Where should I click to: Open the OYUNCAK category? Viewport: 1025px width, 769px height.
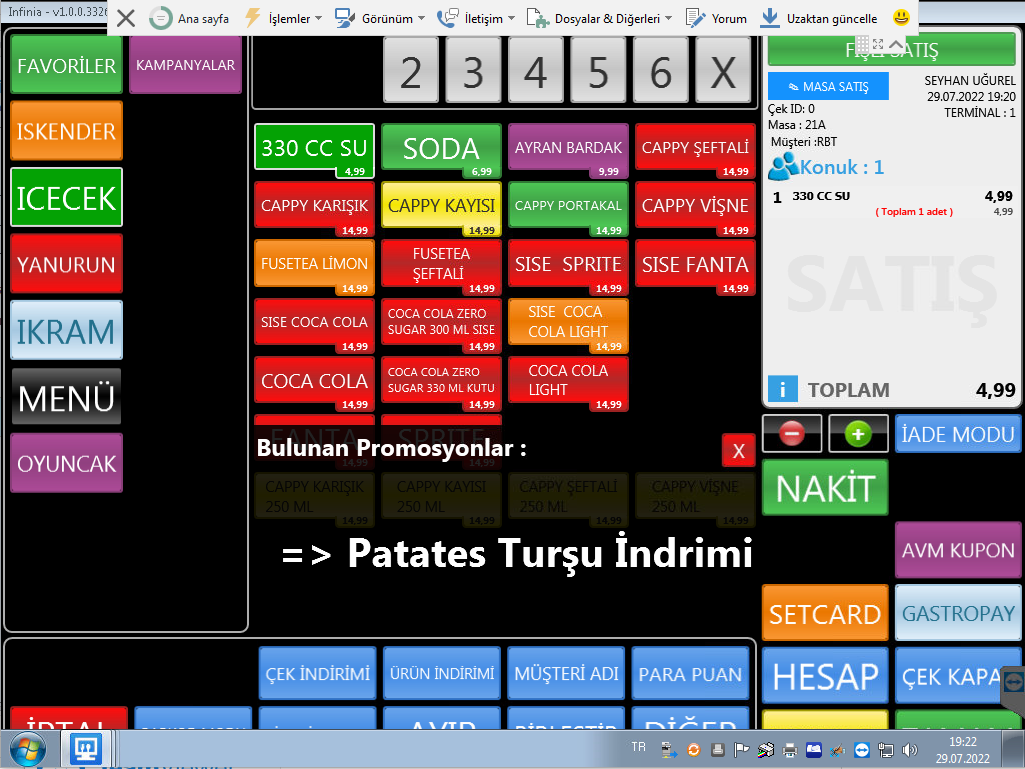[67, 463]
